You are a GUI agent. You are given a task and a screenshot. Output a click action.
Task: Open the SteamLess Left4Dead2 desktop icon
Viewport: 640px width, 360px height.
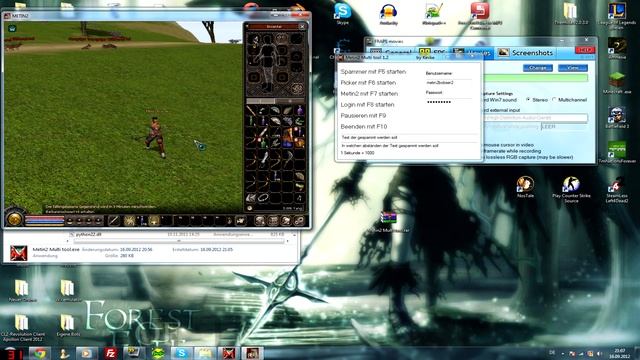point(616,189)
